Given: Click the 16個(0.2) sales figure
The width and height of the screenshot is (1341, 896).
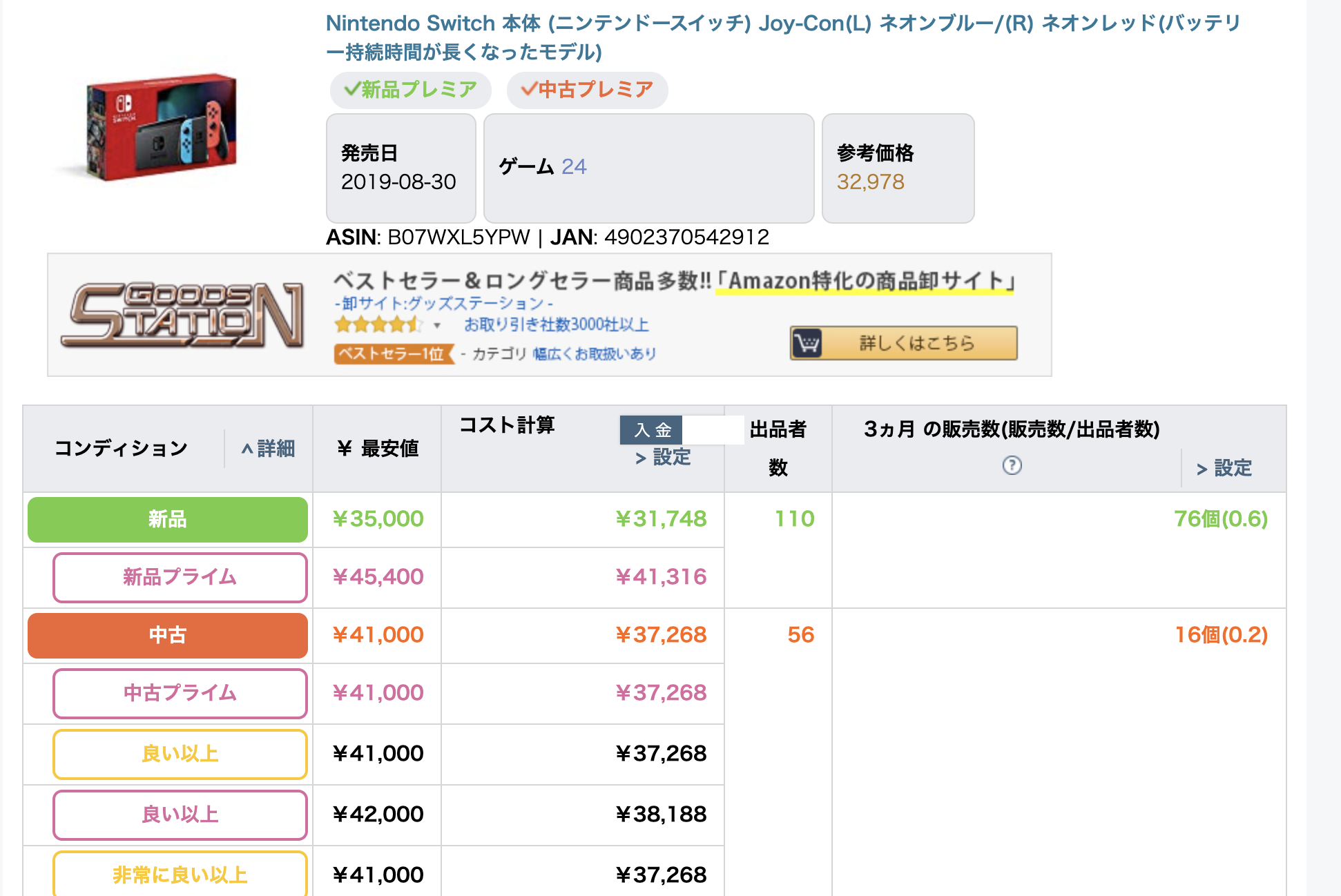Looking at the screenshot, I should tap(1221, 635).
